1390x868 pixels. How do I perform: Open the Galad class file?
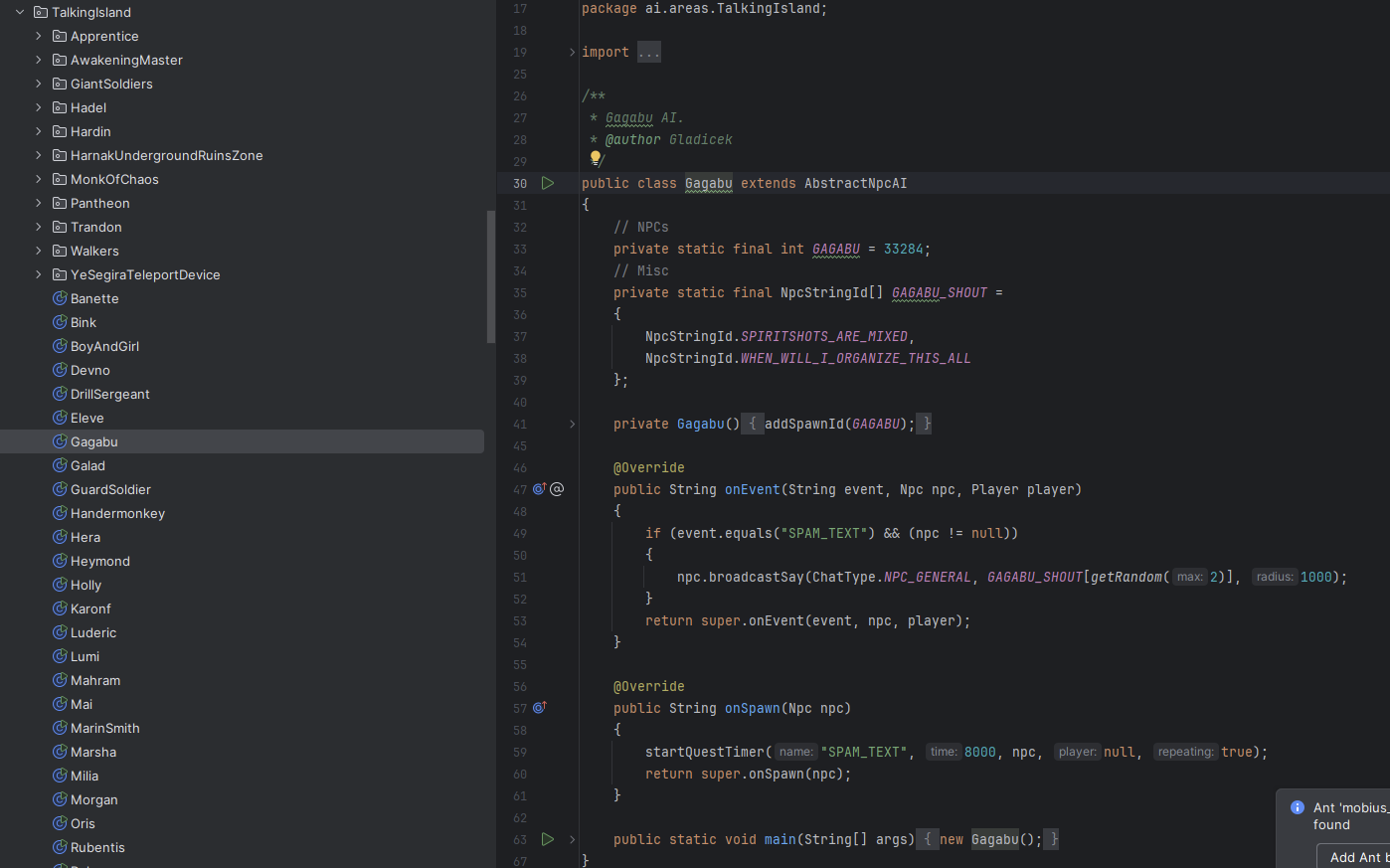pos(87,465)
